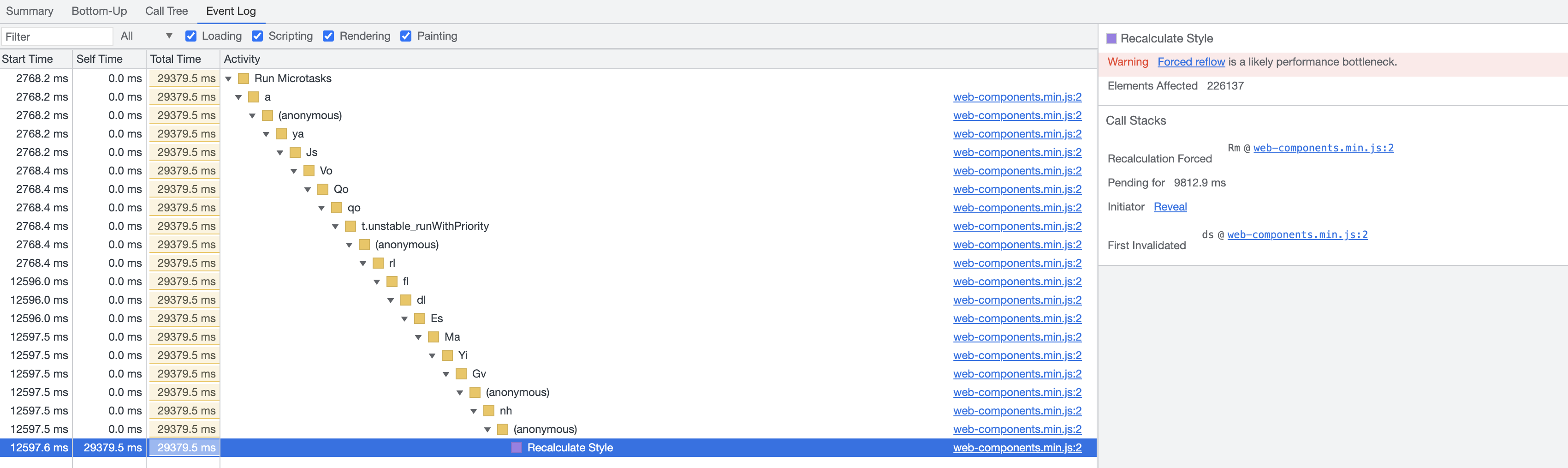This screenshot has height=468, width=1568.
Task: Open the Forced reflow warning link
Action: 1191,61
